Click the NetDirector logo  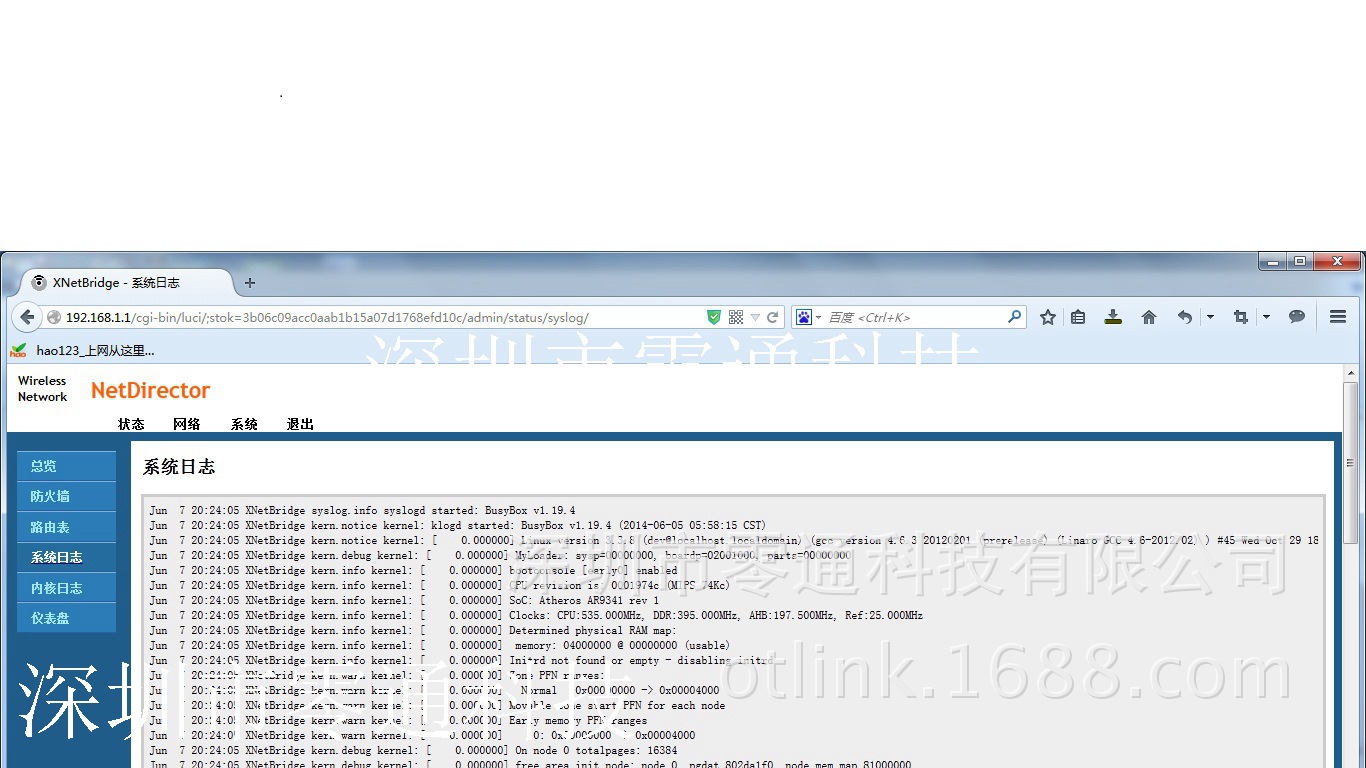coord(150,390)
